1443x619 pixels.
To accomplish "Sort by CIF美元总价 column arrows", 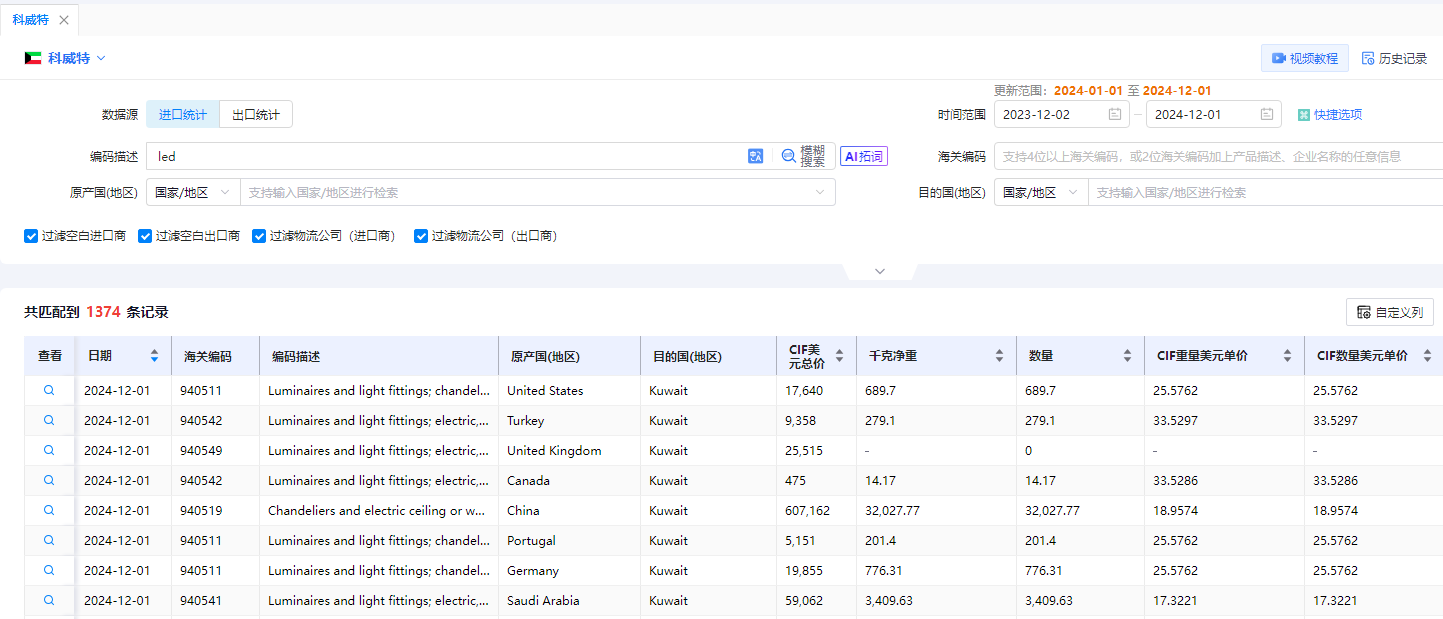I will [x=839, y=356].
